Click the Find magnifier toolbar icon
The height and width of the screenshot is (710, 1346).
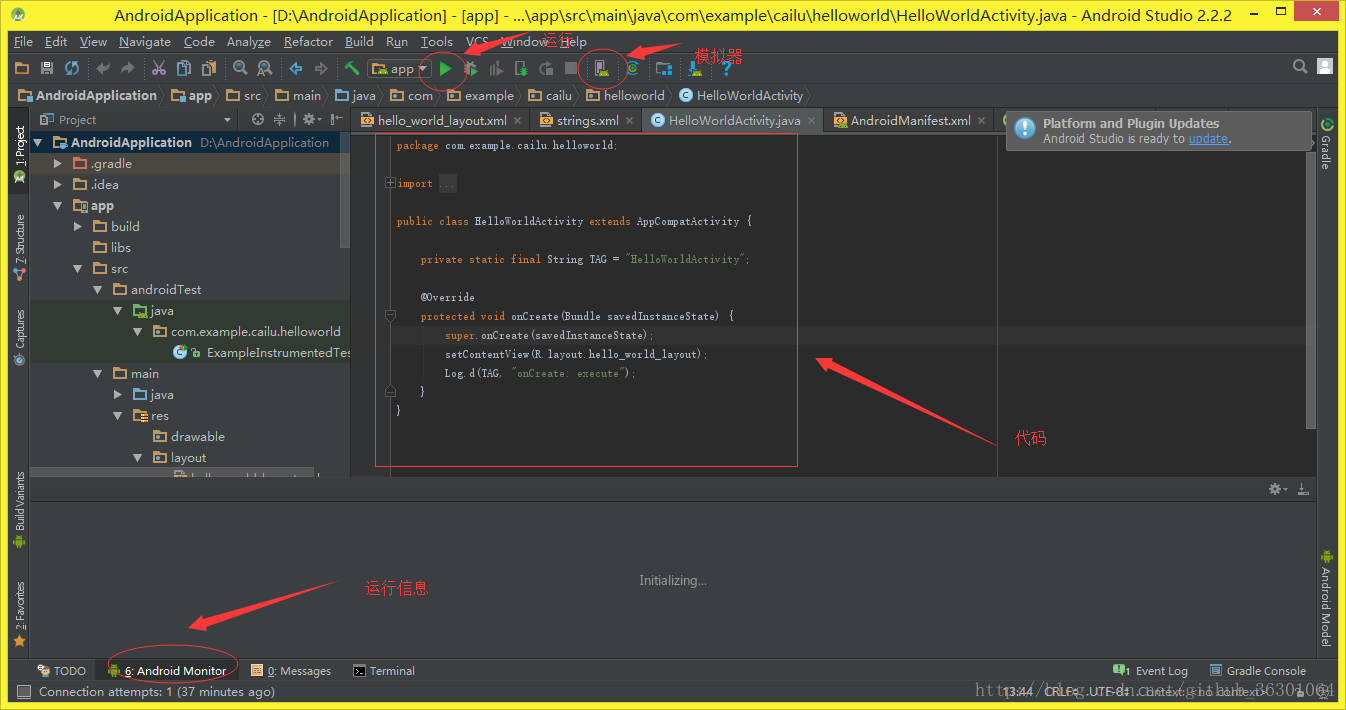(x=240, y=68)
